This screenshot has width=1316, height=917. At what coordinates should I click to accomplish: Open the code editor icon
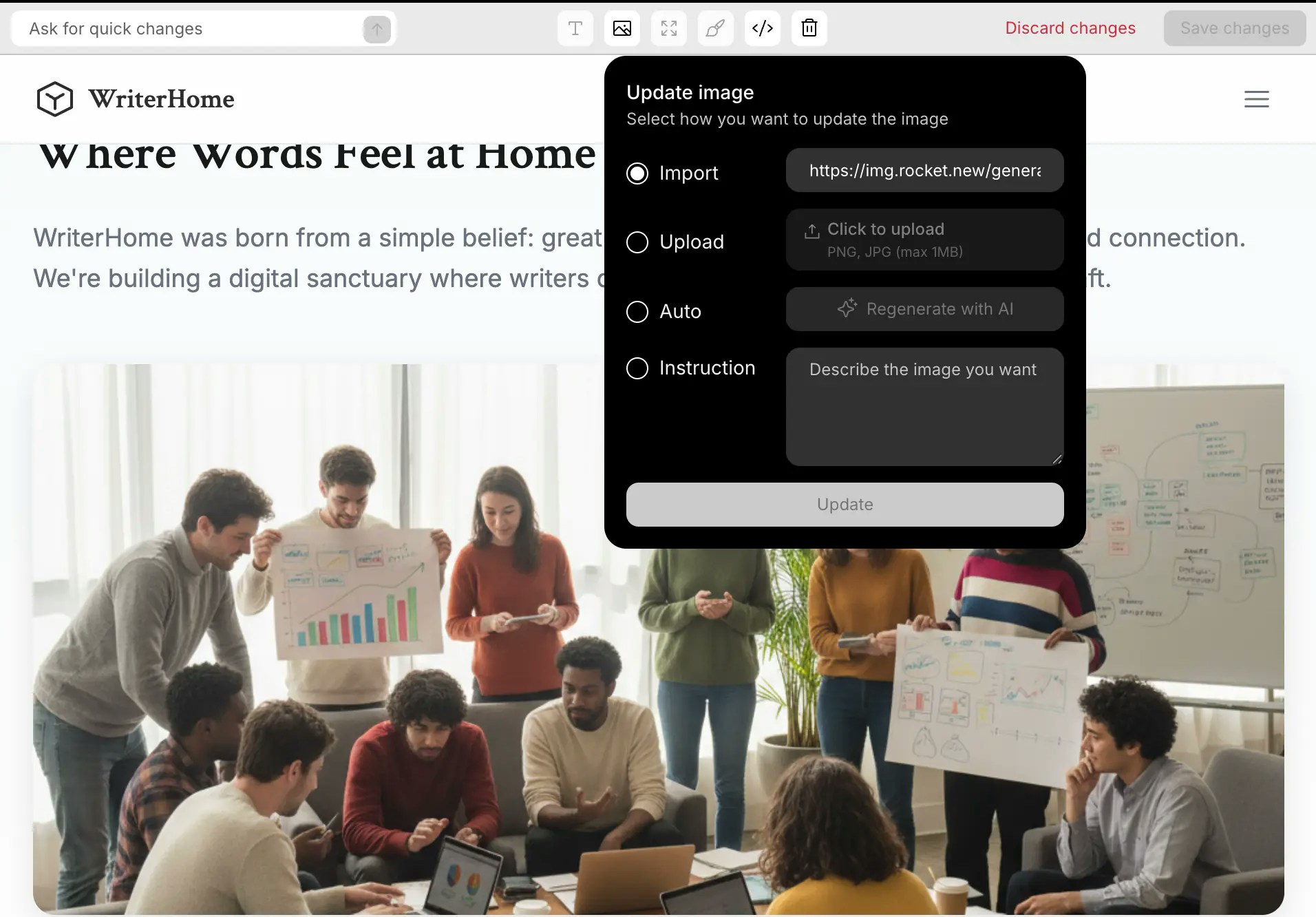(x=761, y=28)
